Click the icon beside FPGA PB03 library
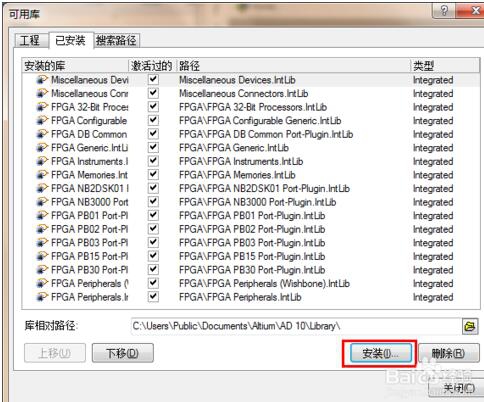Viewport: 484px width, 402px height. tap(42, 243)
